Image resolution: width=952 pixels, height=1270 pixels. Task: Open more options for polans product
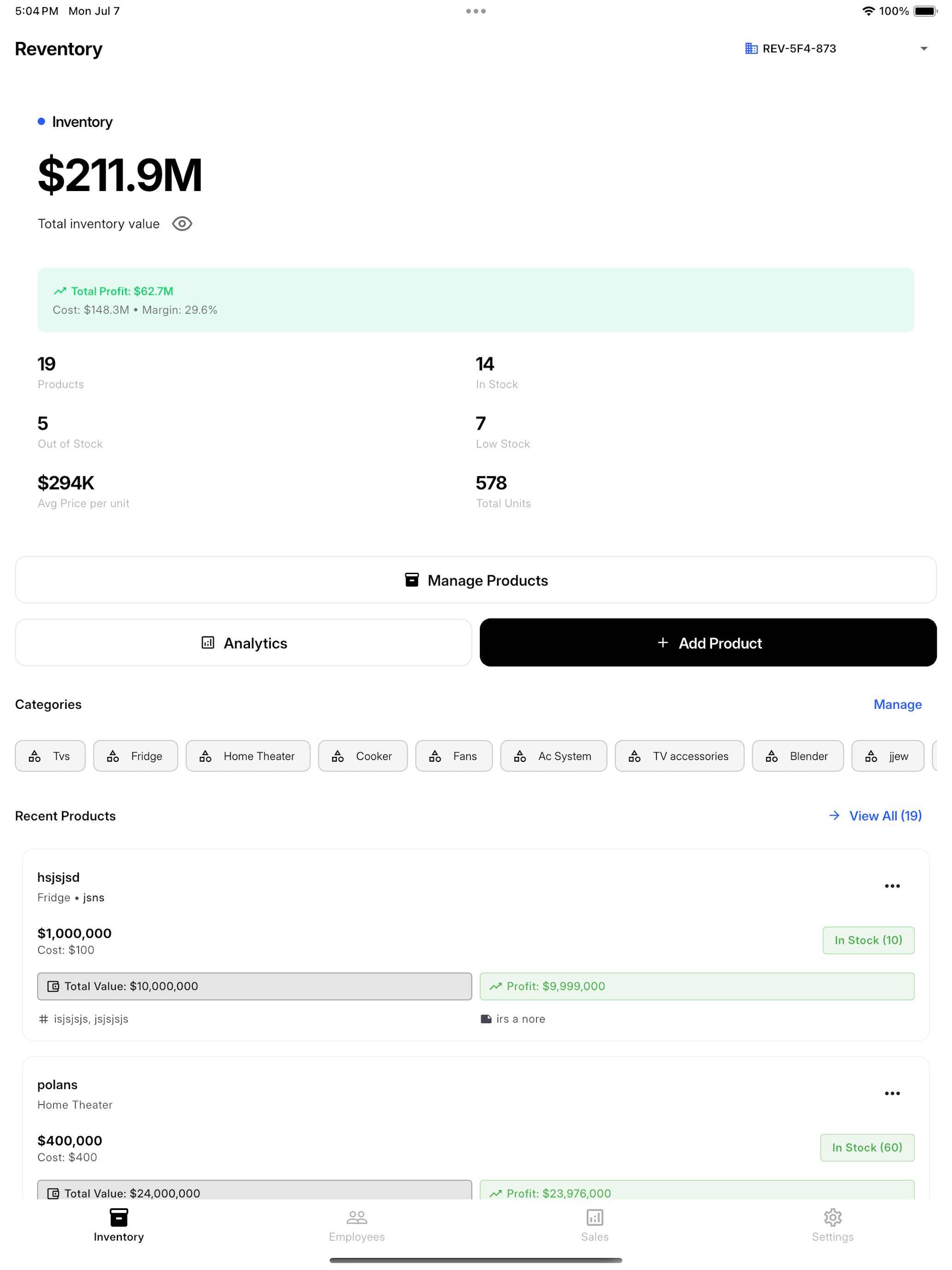[892, 1093]
